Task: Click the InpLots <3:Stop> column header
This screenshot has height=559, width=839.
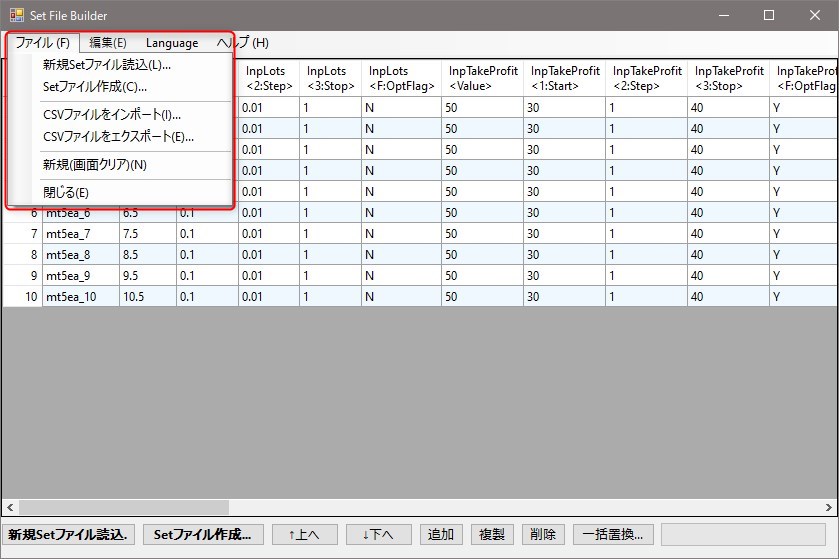Action: click(x=330, y=78)
